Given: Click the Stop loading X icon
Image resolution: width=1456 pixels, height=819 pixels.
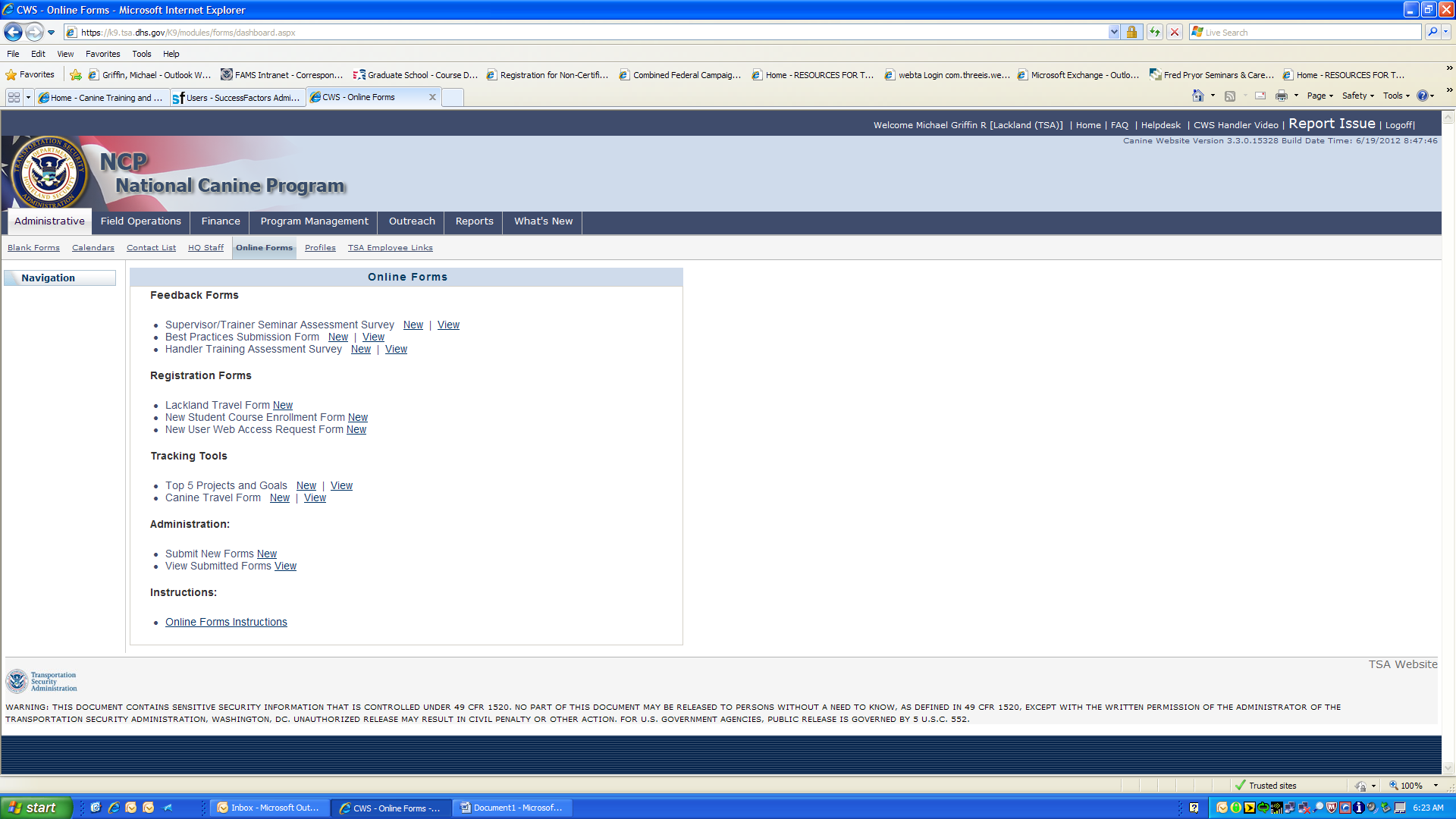Looking at the screenshot, I should [x=1175, y=32].
